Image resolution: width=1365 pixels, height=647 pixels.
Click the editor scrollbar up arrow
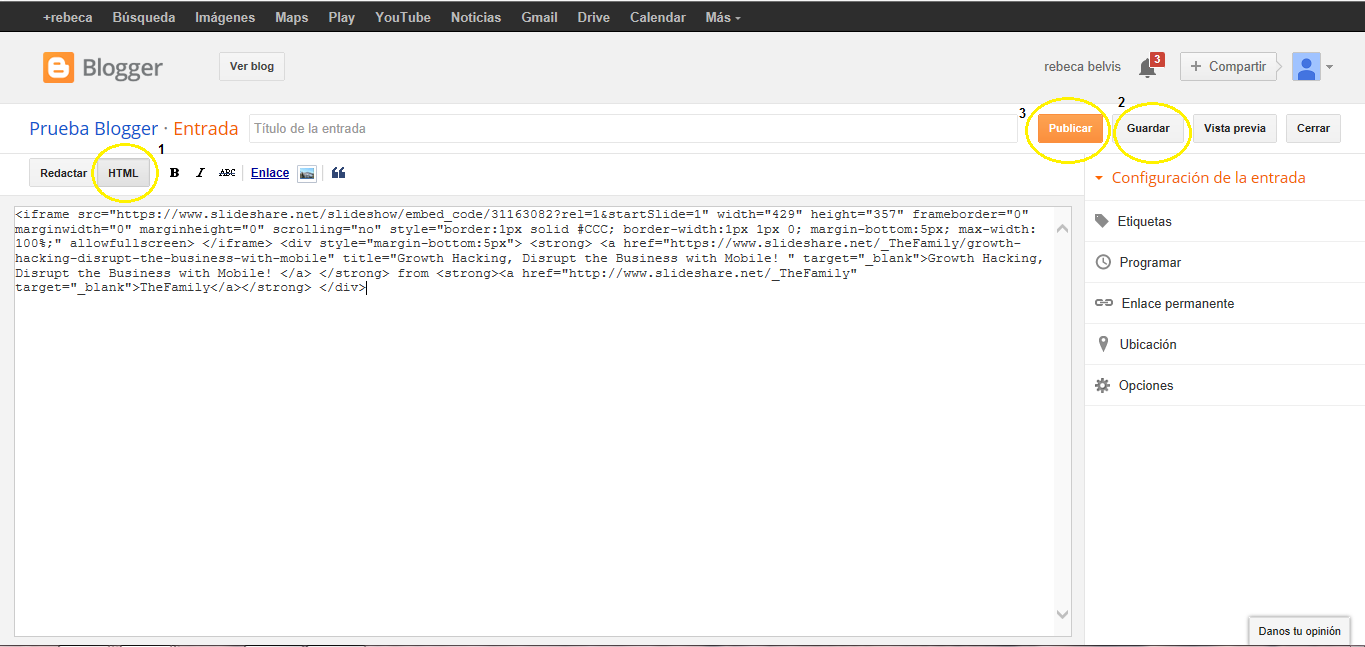[1062, 229]
